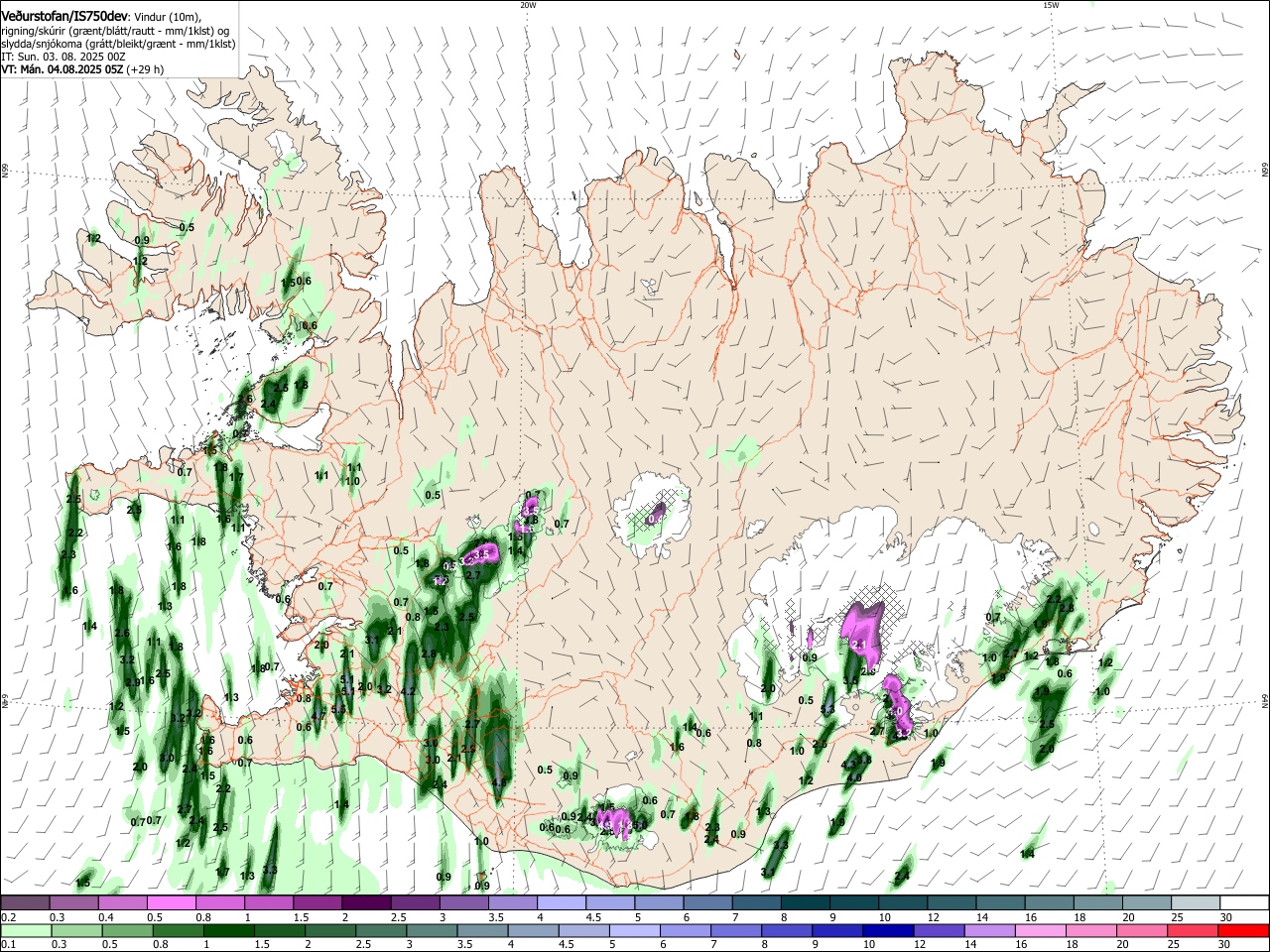Click the Veðurstofan/IS750dev title text
The height and width of the screenshot is (952, 1270).
64,16
